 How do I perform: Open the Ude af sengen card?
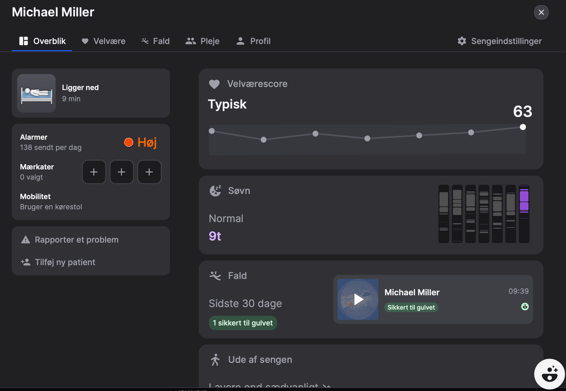tap(371, 366)
